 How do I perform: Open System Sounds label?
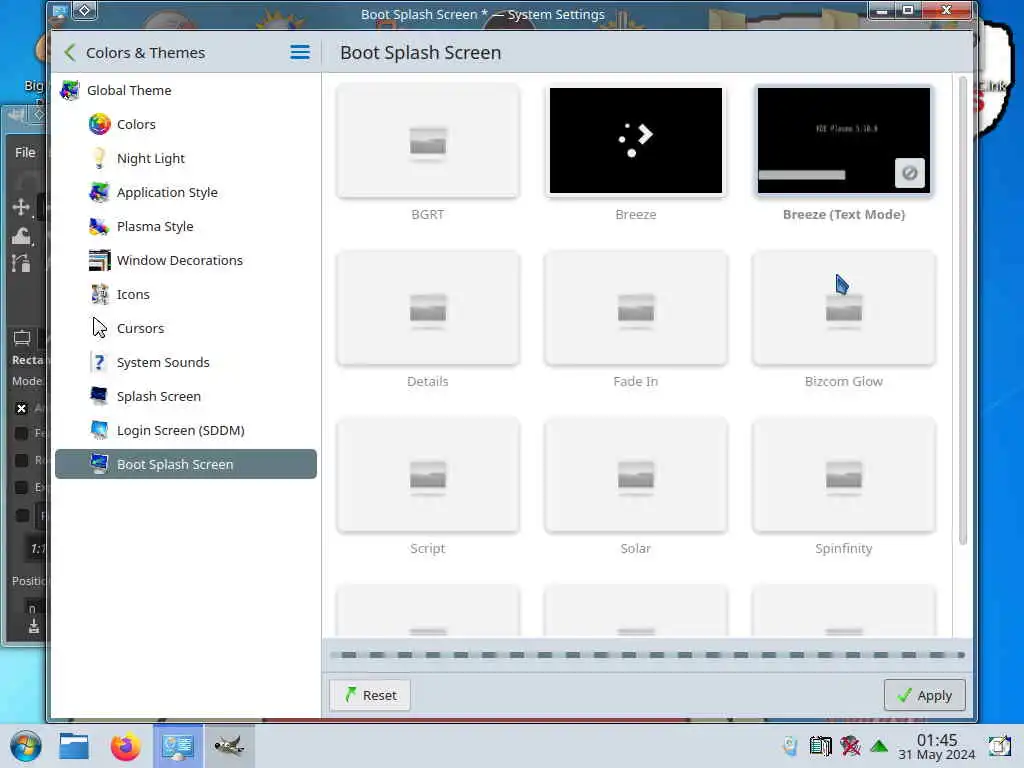tap(163, 362)
